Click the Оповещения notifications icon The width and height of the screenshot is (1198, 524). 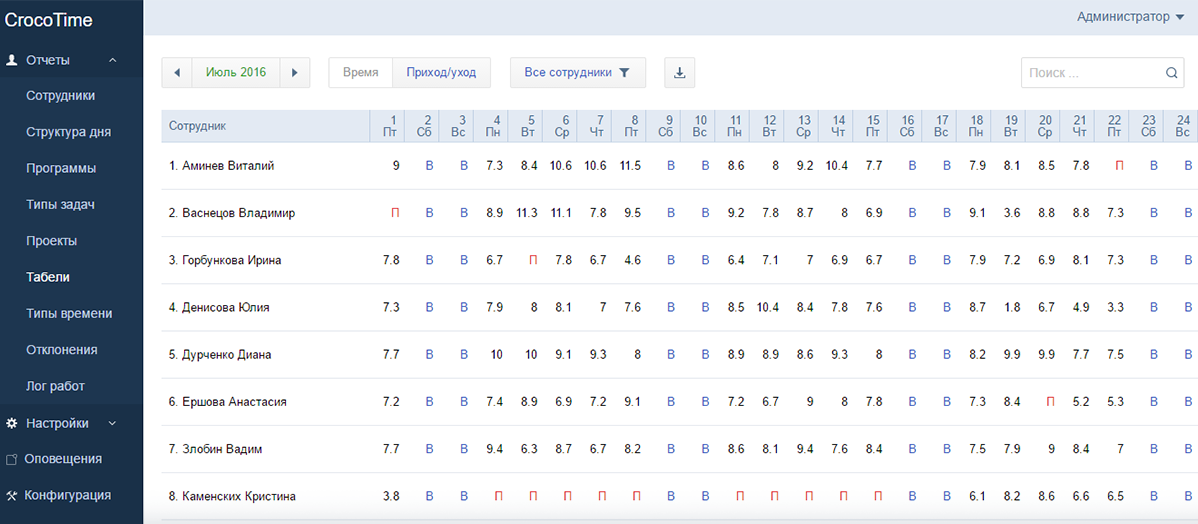click(11, 460)
